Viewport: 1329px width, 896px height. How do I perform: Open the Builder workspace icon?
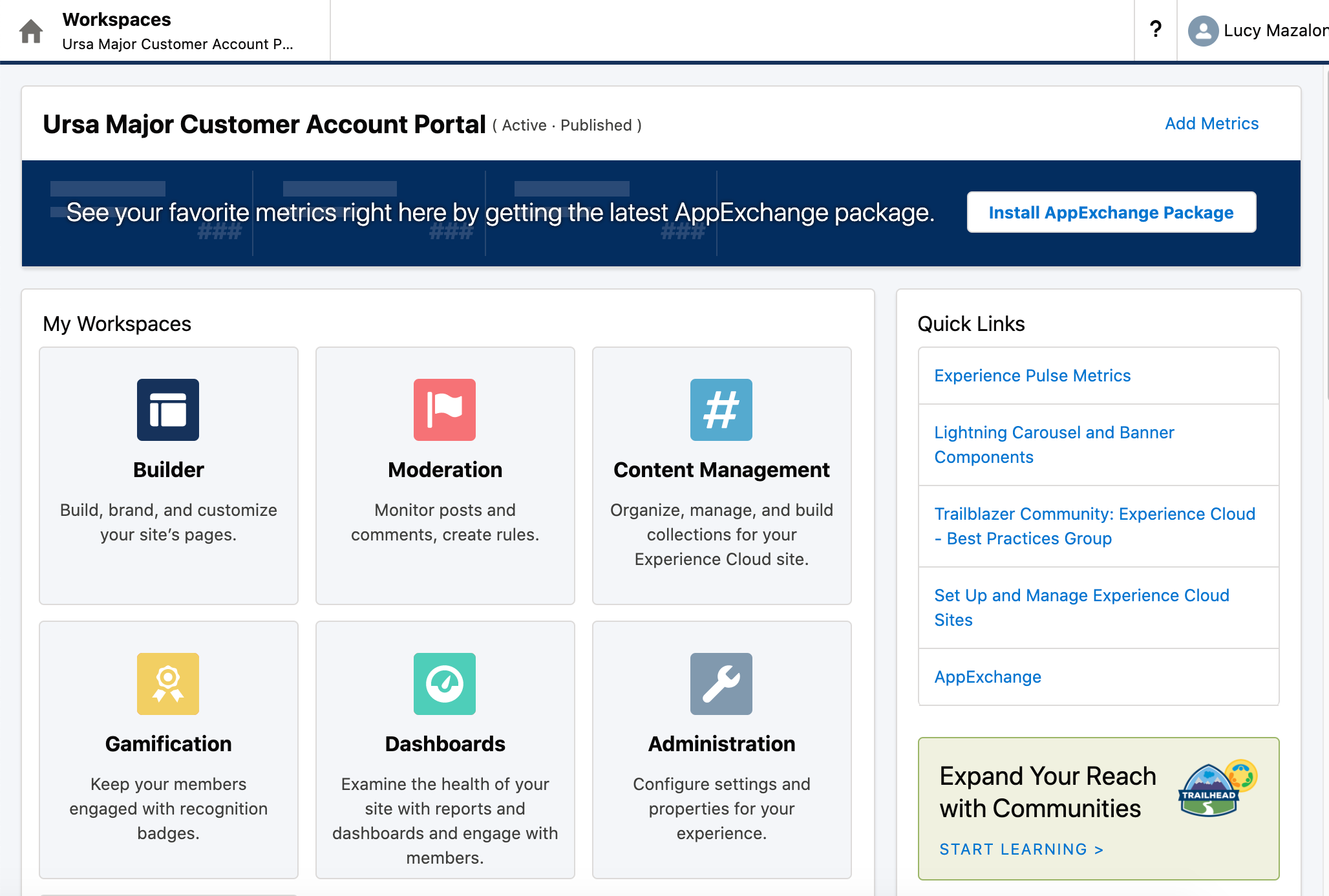pos(168,409)
